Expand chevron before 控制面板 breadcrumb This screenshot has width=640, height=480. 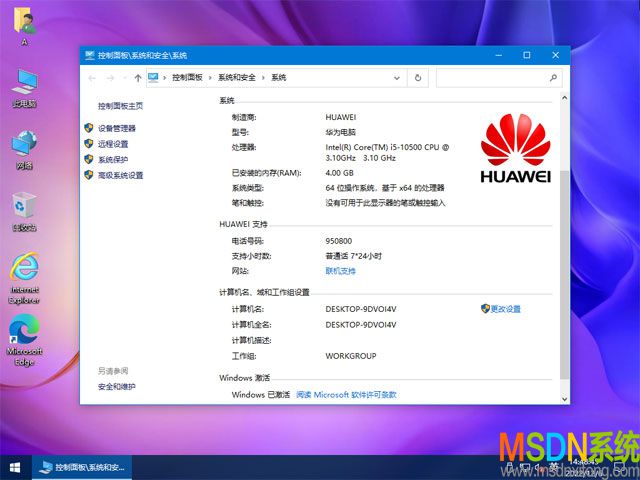tap(164, 78)
